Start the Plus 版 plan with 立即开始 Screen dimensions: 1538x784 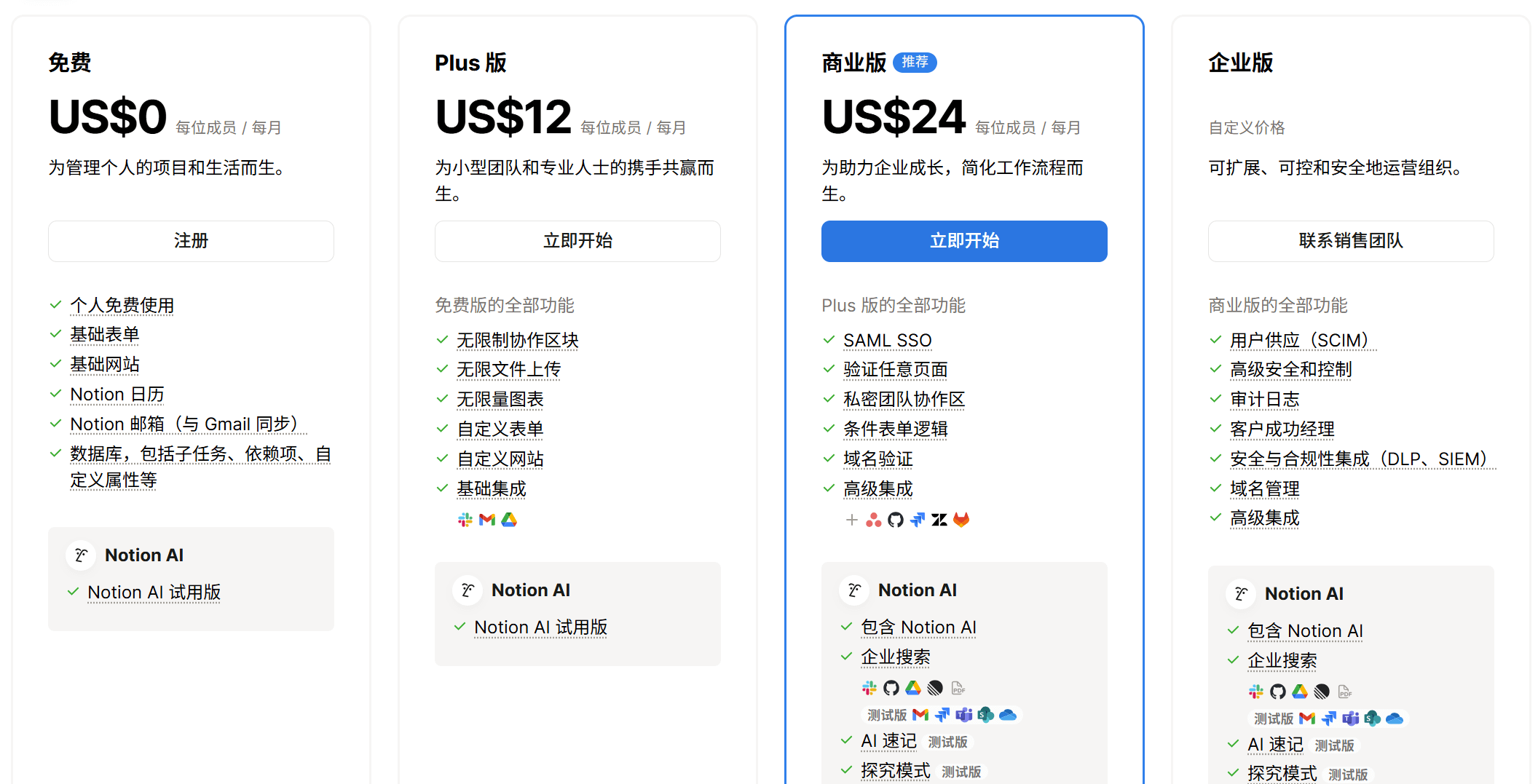577,241
